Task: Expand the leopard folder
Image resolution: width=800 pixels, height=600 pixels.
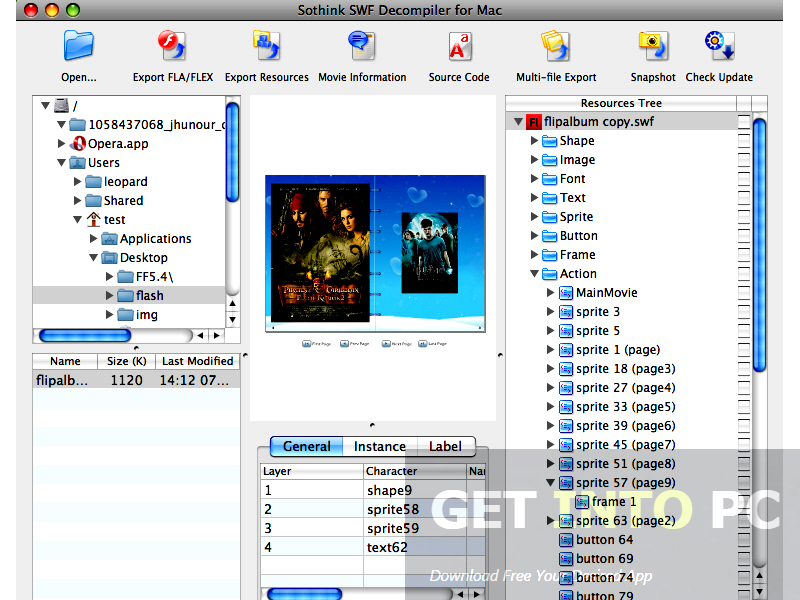Action: [78, 182]
